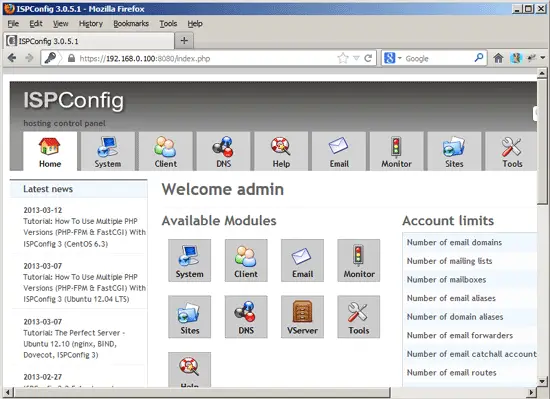Open the System tab in top navigation
Screen dimensions: 550x399
click(108, 151)
